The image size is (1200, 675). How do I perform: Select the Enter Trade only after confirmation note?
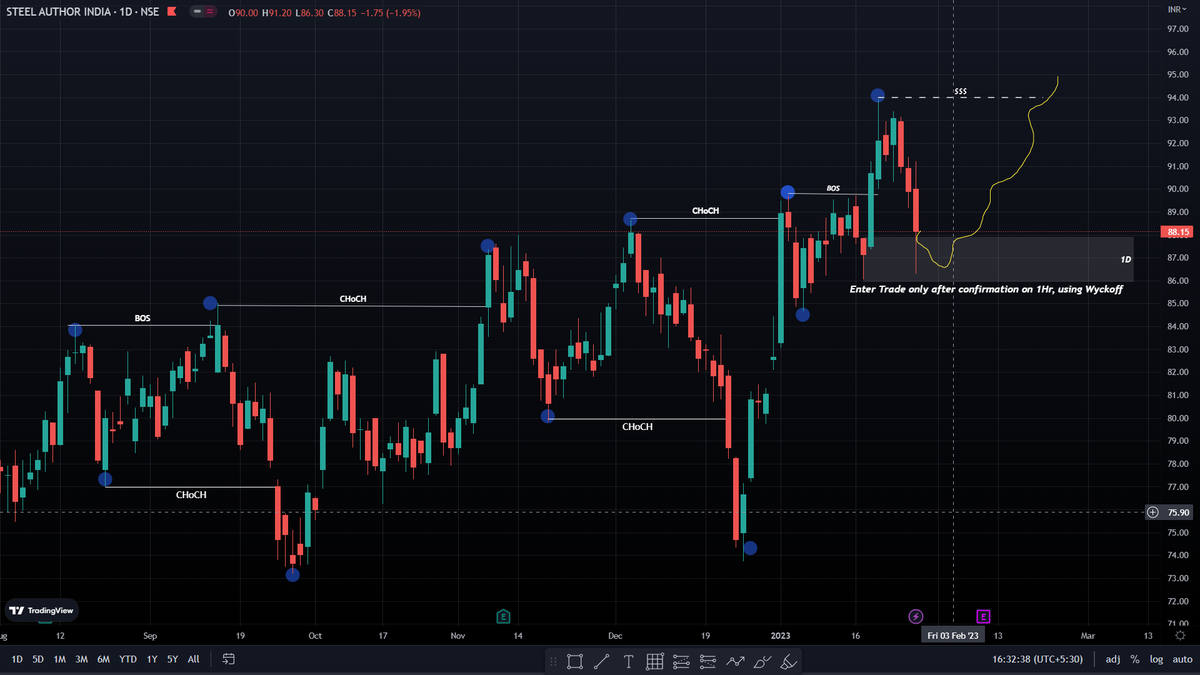[985, 288]
